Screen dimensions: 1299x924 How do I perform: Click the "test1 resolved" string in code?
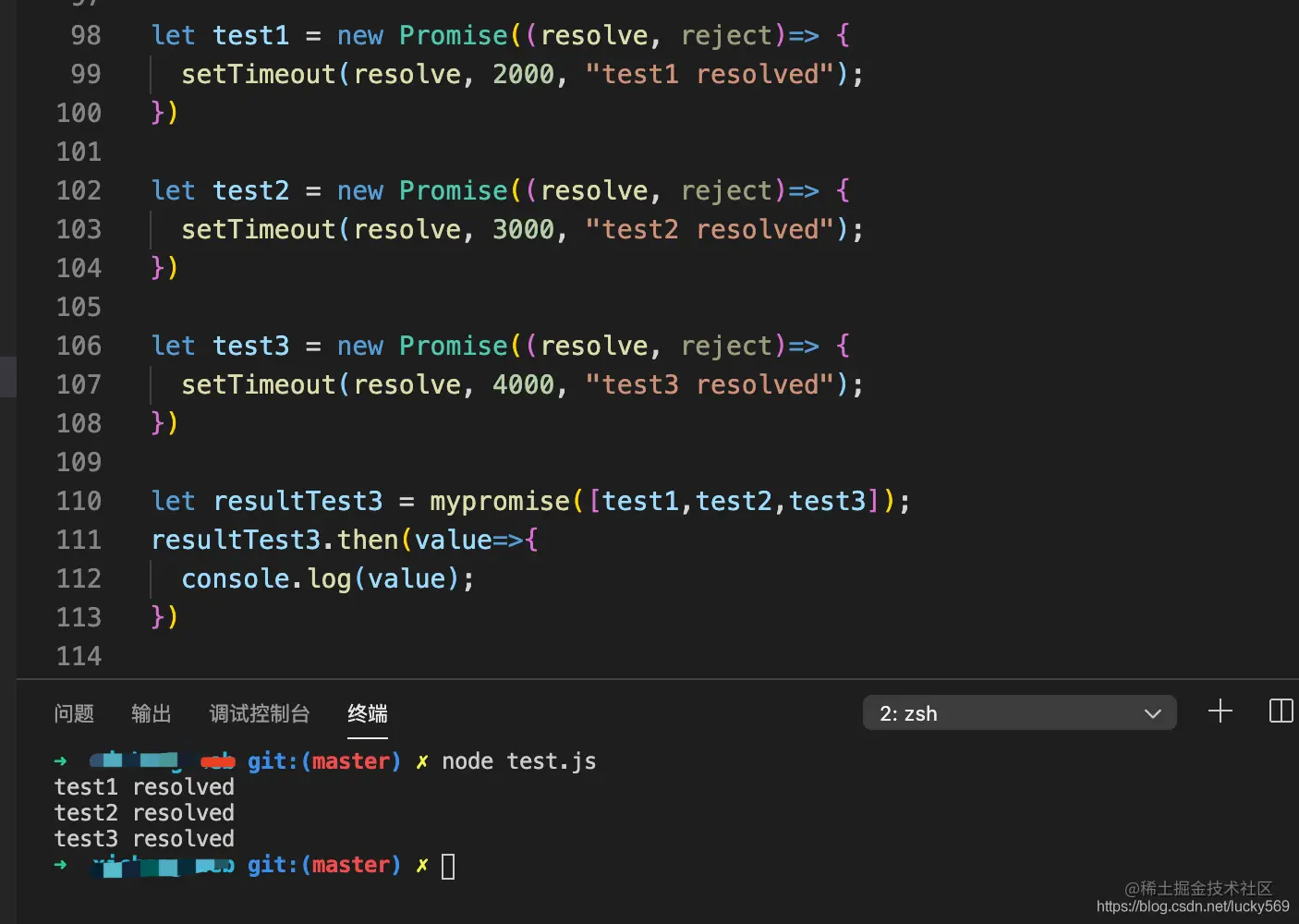pos(710,74)
